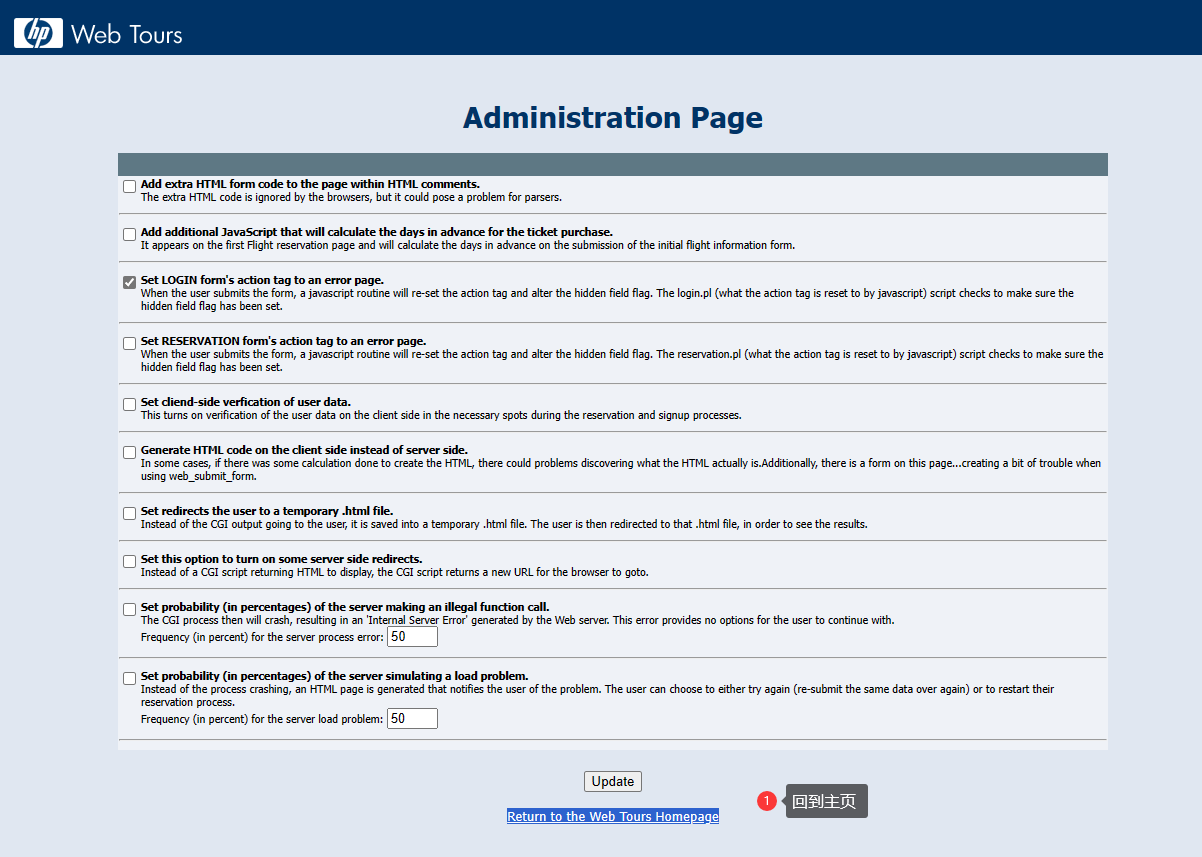Enable the server load problem probability checkbox
The width and height of the screenshot is (1202, 857).
[130, 678]
